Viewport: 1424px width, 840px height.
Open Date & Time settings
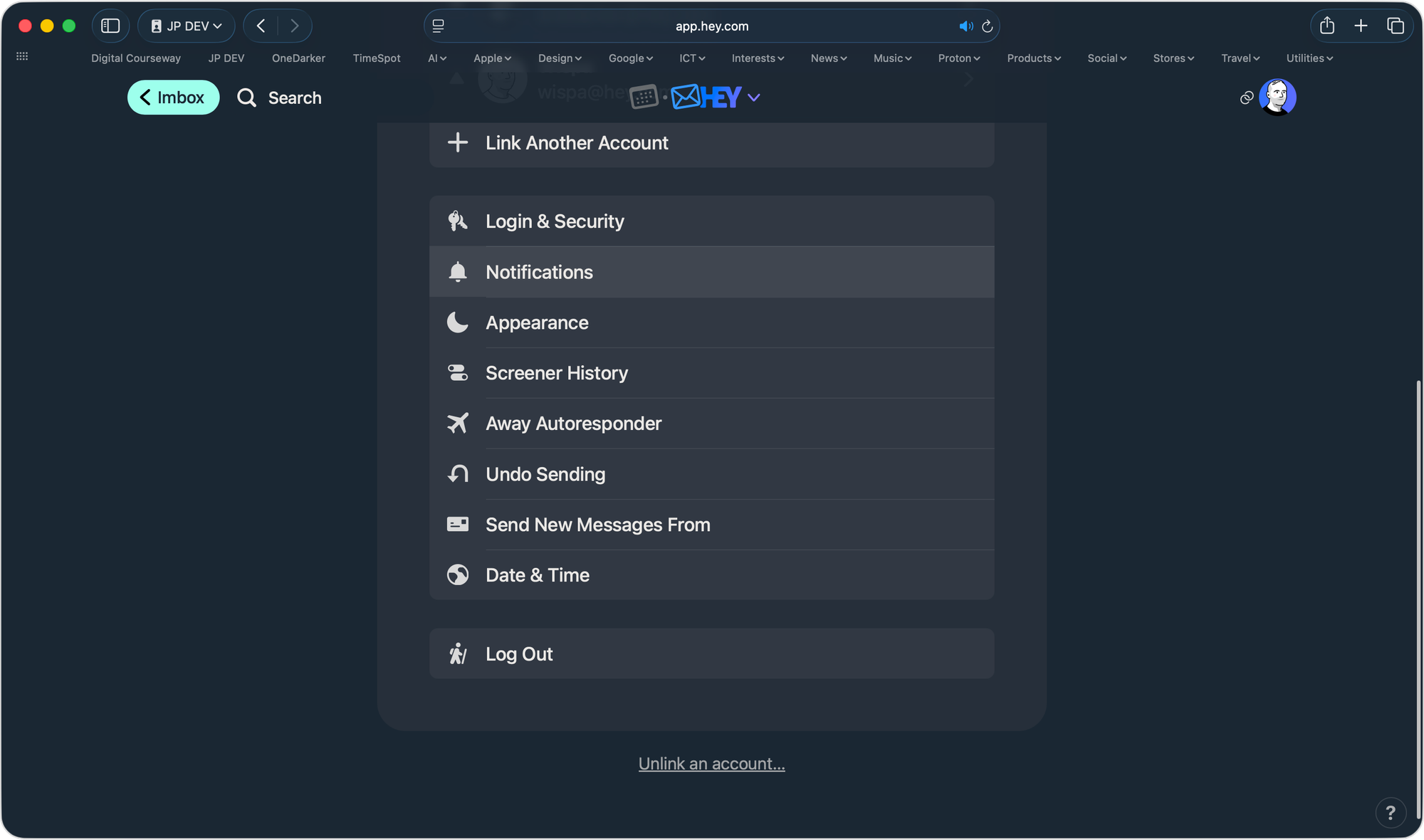tap(711, 575)
